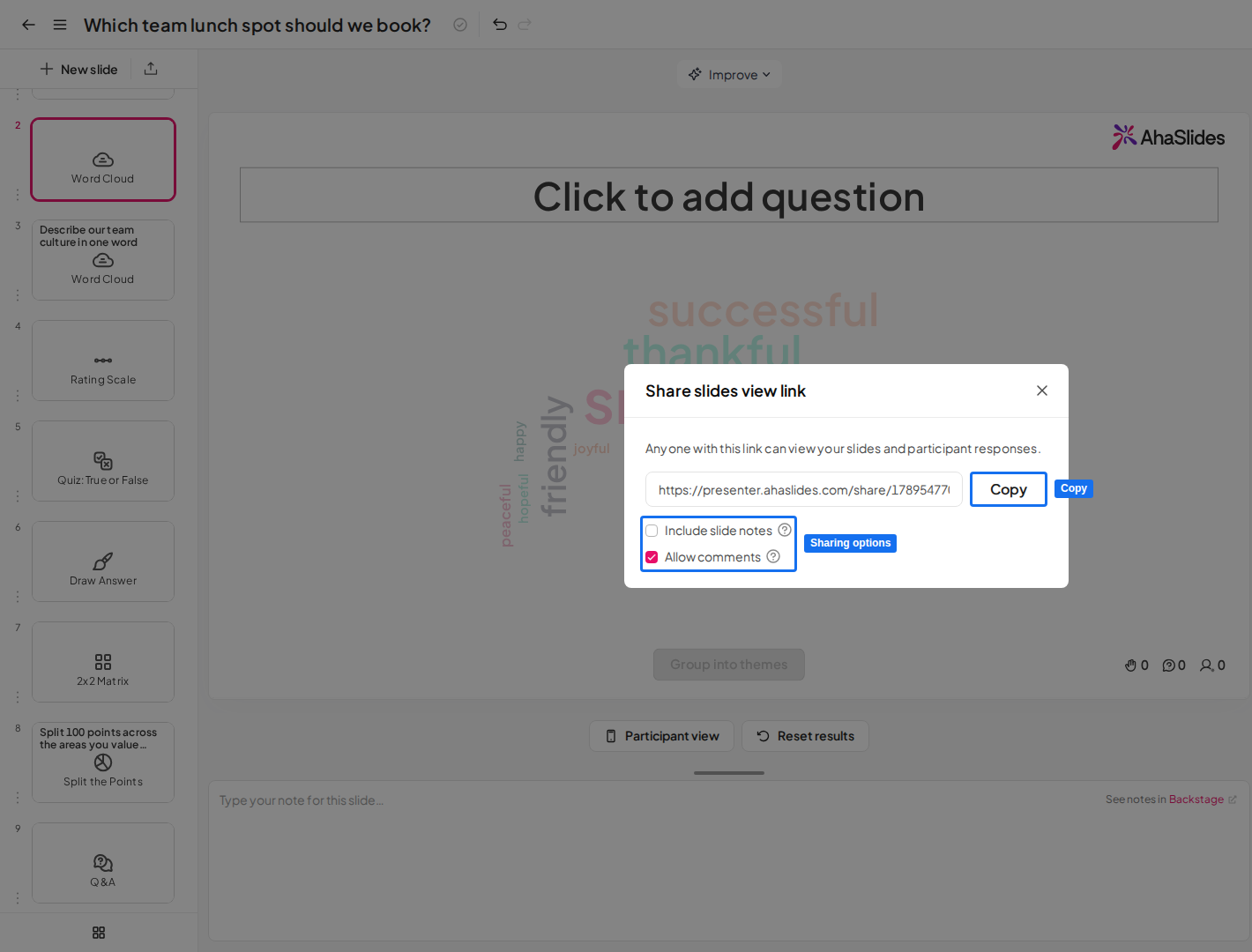Viewport: 1252px width, 952px height.
Task: Select the Draw Answer slide thumbnail
Action: coord(103,562)
